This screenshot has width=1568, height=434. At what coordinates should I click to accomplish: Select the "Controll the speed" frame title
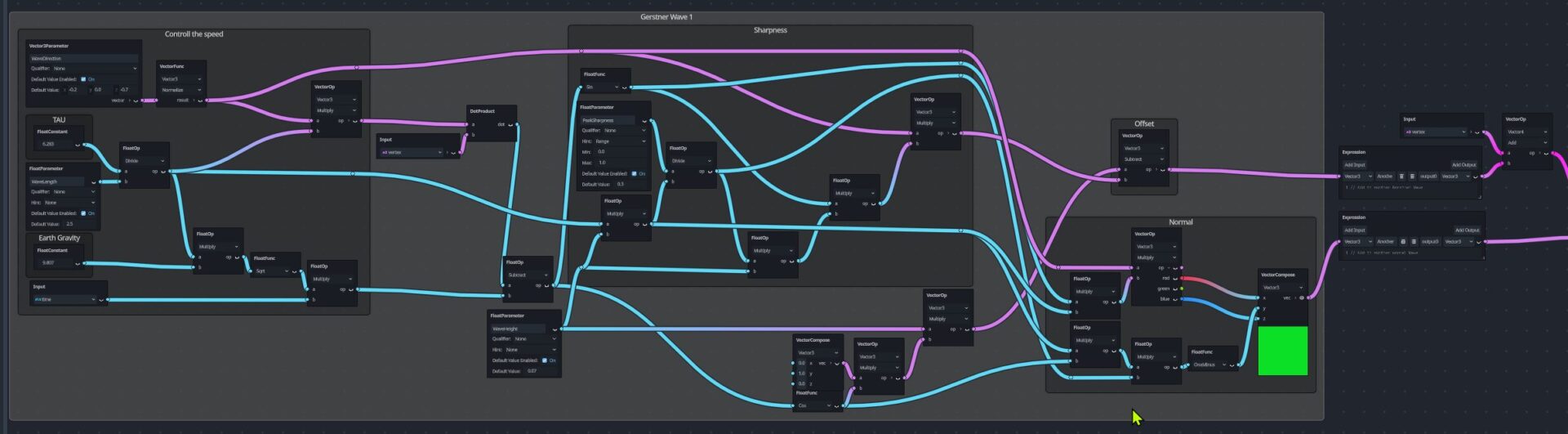(194, 34)
